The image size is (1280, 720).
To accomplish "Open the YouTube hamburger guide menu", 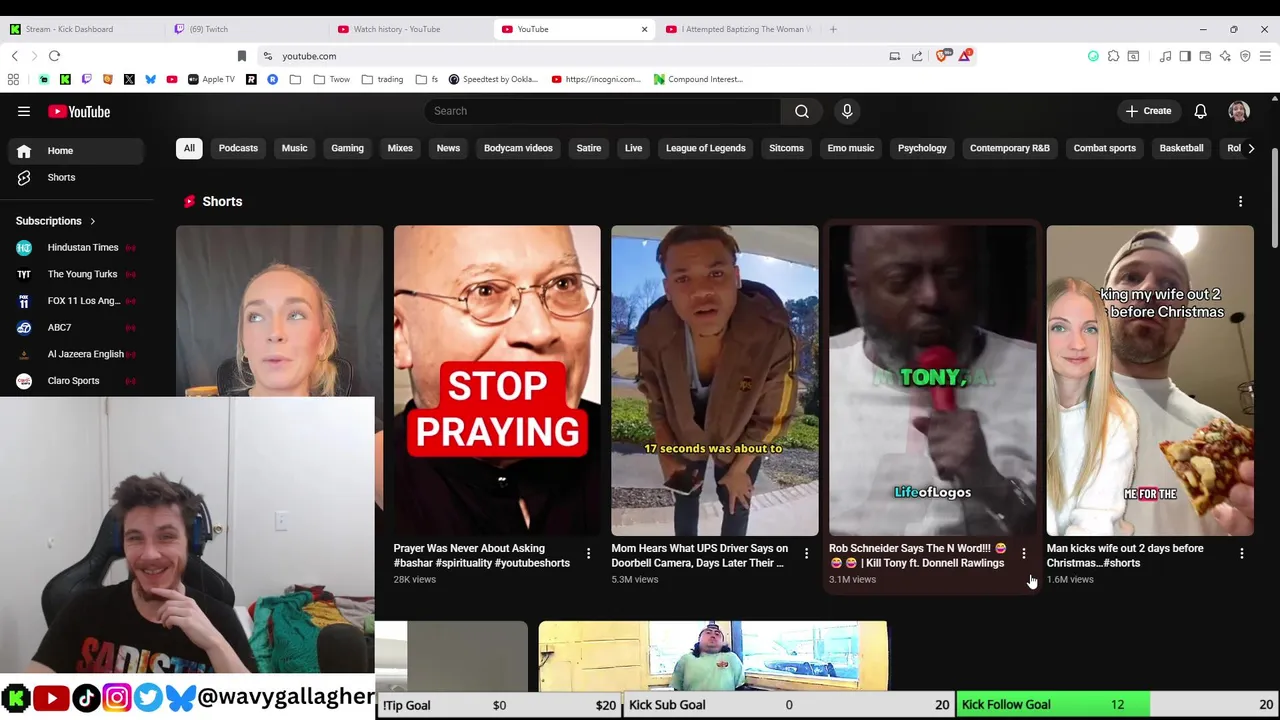I will tap(24, 111).
